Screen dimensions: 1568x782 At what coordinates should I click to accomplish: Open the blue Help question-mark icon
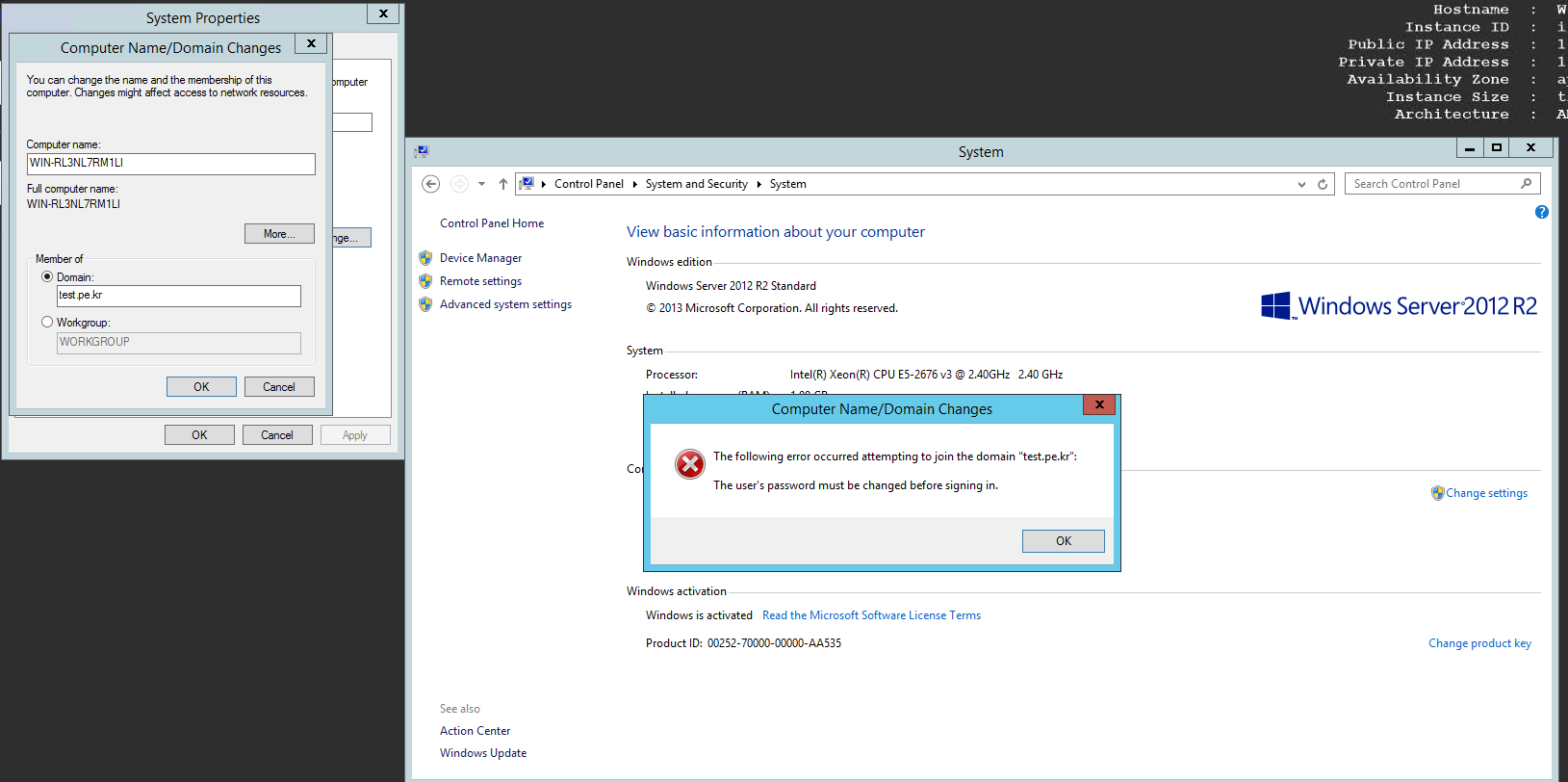click(1541, 212)
